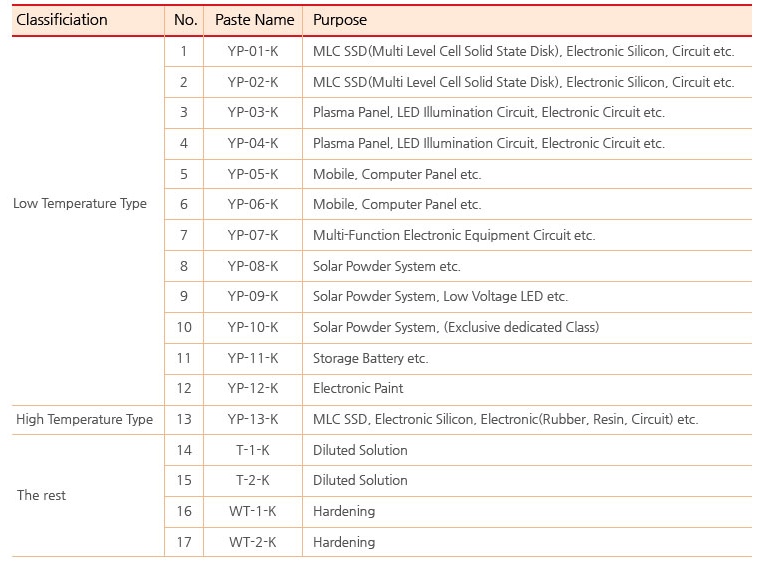Select the WT-2-K paste name cell
Viewport: 777px width, 566px height.
253,542
